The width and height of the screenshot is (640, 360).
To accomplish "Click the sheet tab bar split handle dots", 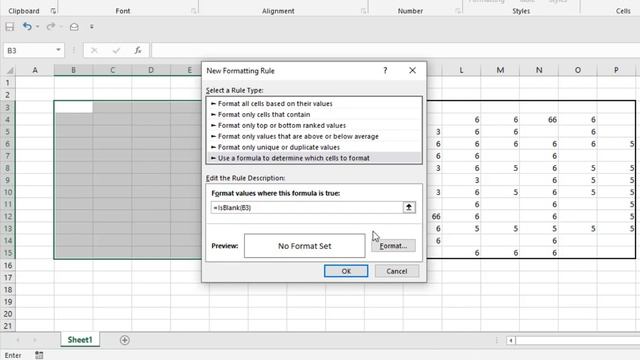I will [x=497, y=340].
